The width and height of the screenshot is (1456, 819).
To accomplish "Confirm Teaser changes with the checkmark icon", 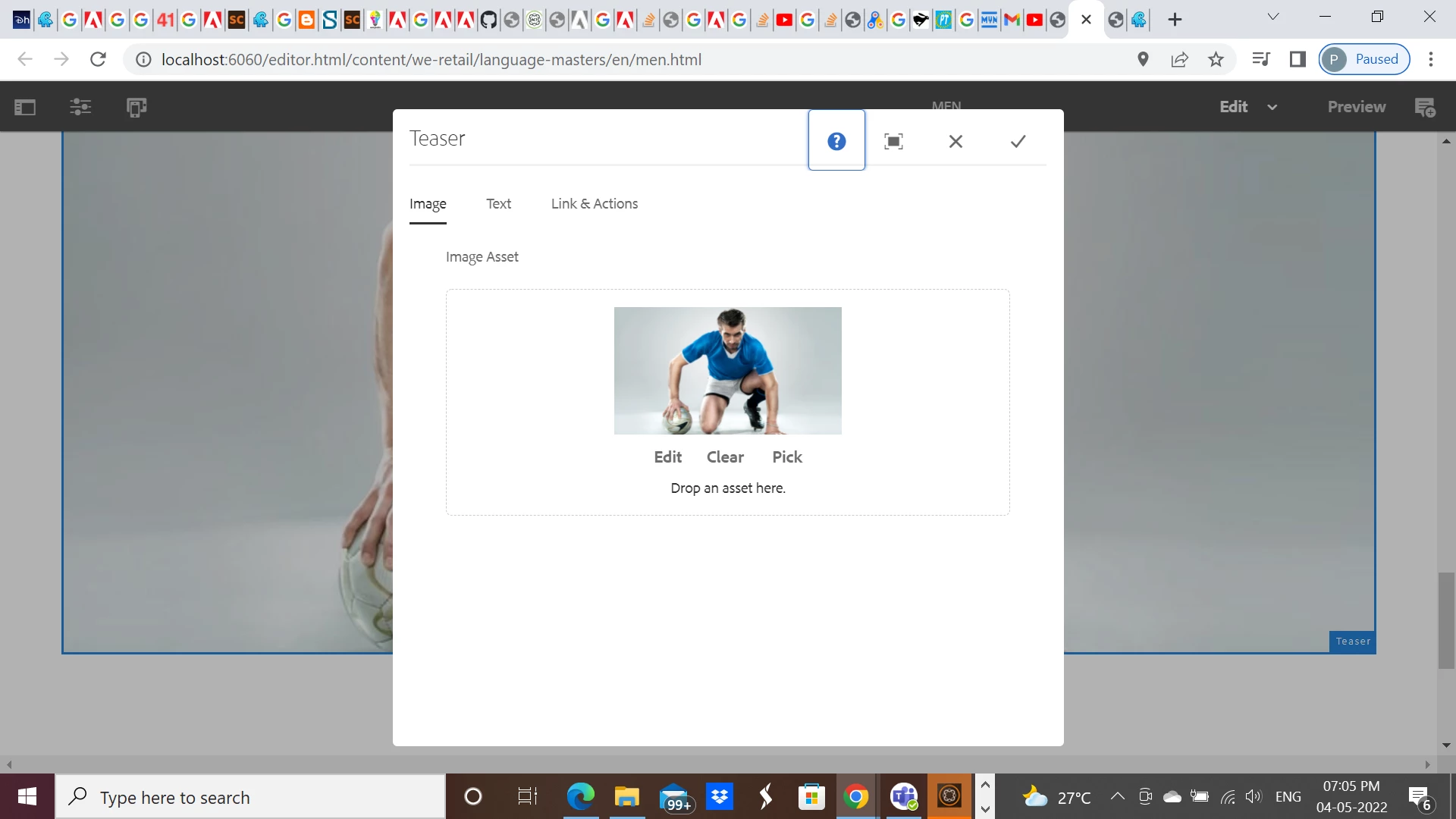I will pyautogui.click(x=1018, y=141).
